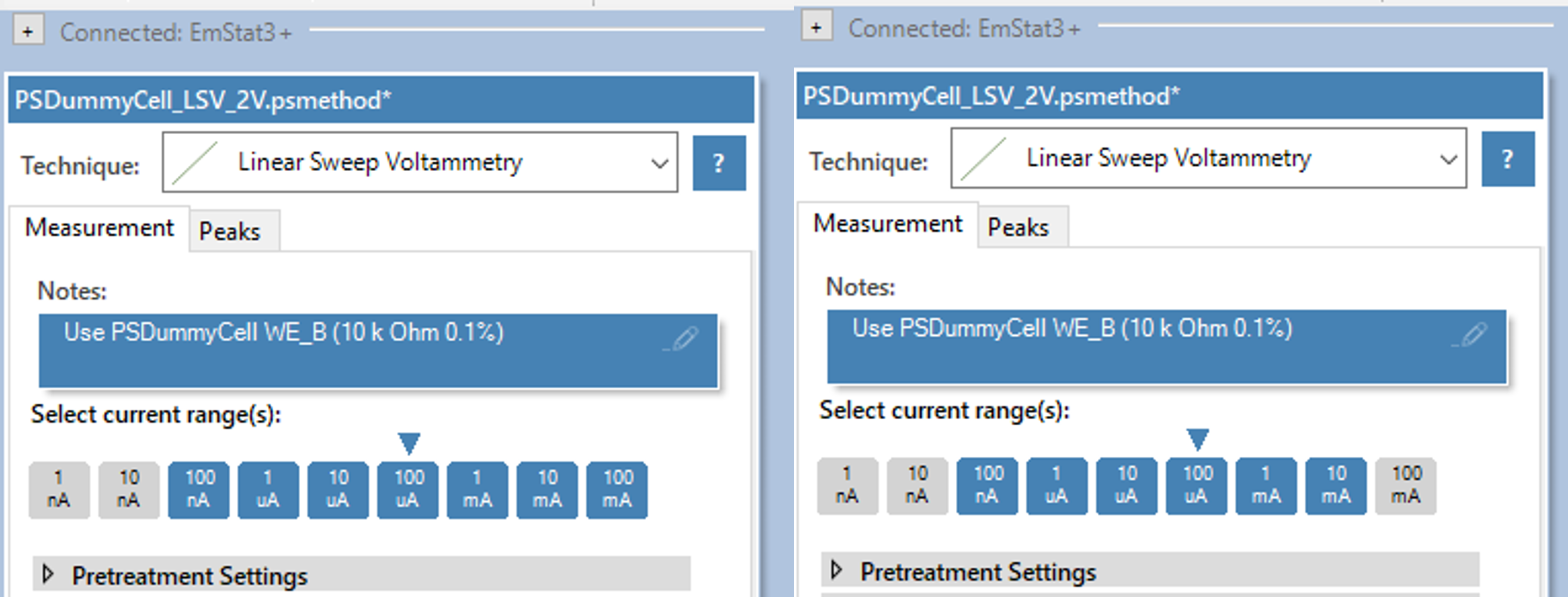Enable the 100 mA range in right panel
Image resolution: width=1568 pixels, height=597 pixels.
(x=1406, y=485)
